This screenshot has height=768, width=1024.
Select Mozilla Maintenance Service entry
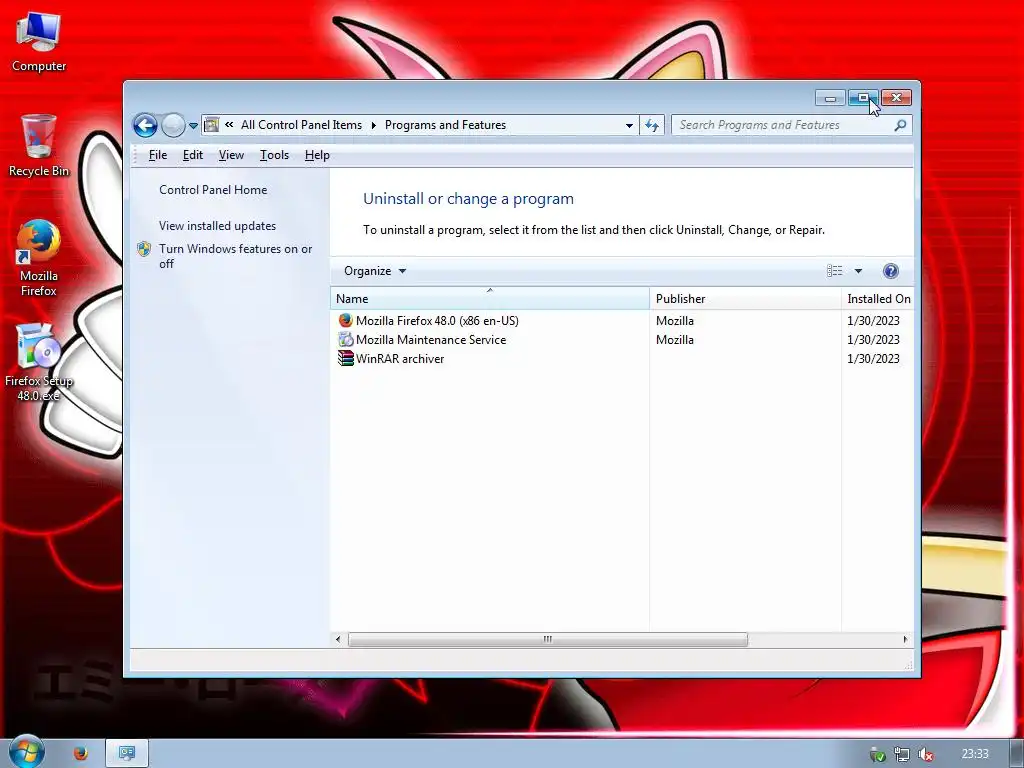431,340
